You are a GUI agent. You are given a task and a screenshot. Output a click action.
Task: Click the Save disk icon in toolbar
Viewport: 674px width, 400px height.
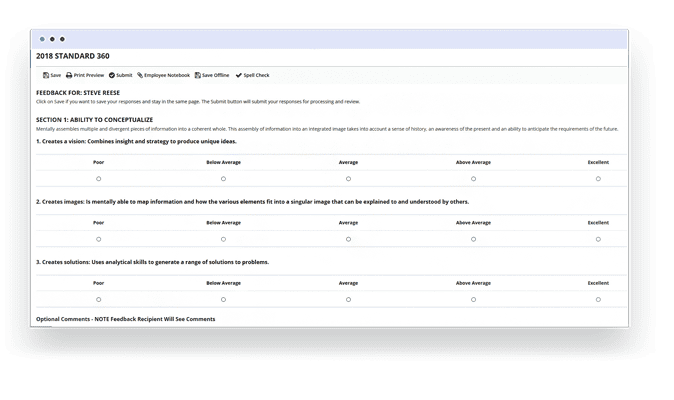click(x=46, y=75)
